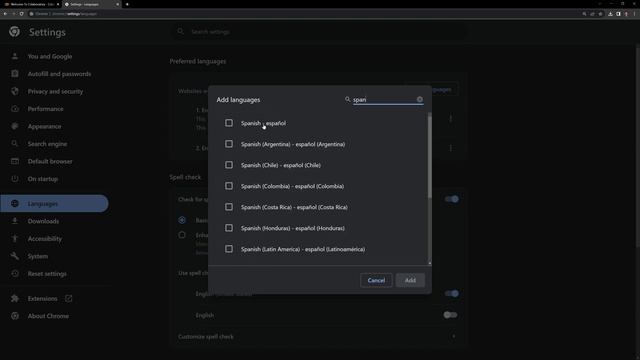Open the Chrome three-dot menu
The image size is (640, 360).
[635, 13]
